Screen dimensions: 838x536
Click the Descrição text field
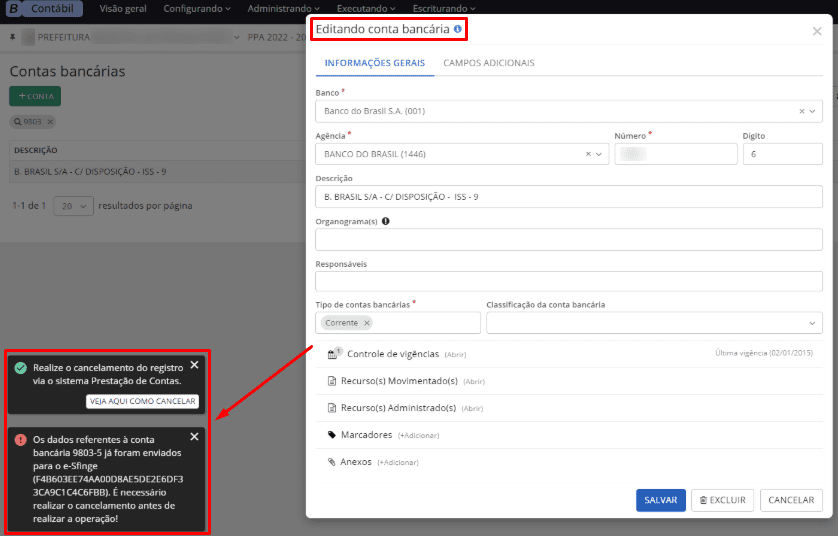point(568,197)
